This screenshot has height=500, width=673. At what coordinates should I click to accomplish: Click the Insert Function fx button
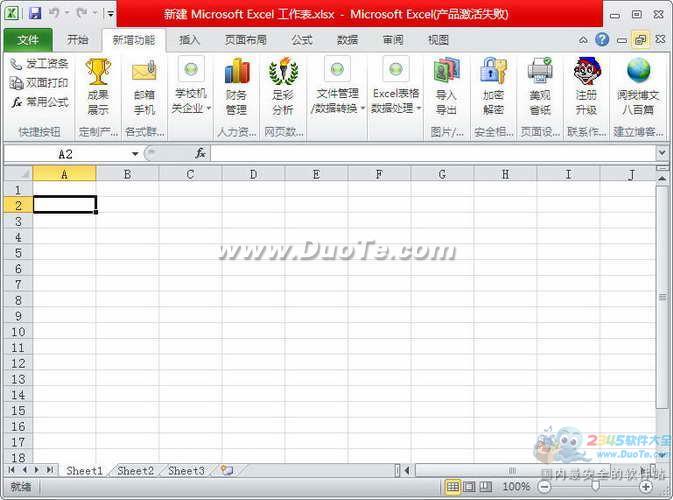200,153
